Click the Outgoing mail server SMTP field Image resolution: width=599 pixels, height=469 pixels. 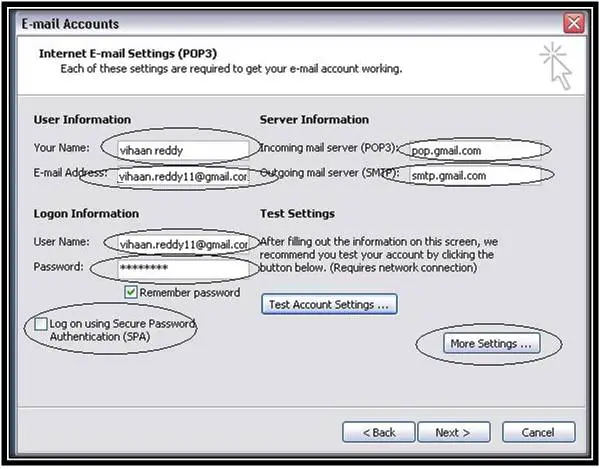tap(475, 176)
